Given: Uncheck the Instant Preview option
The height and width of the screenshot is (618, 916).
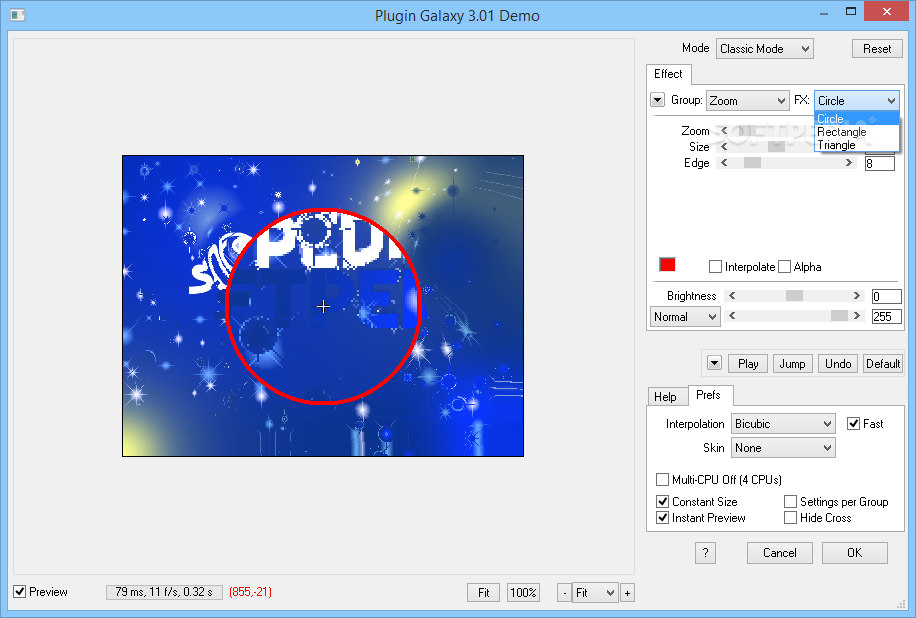Looking at the screenshot, I should pyautogui.click(x=662, y=518).
